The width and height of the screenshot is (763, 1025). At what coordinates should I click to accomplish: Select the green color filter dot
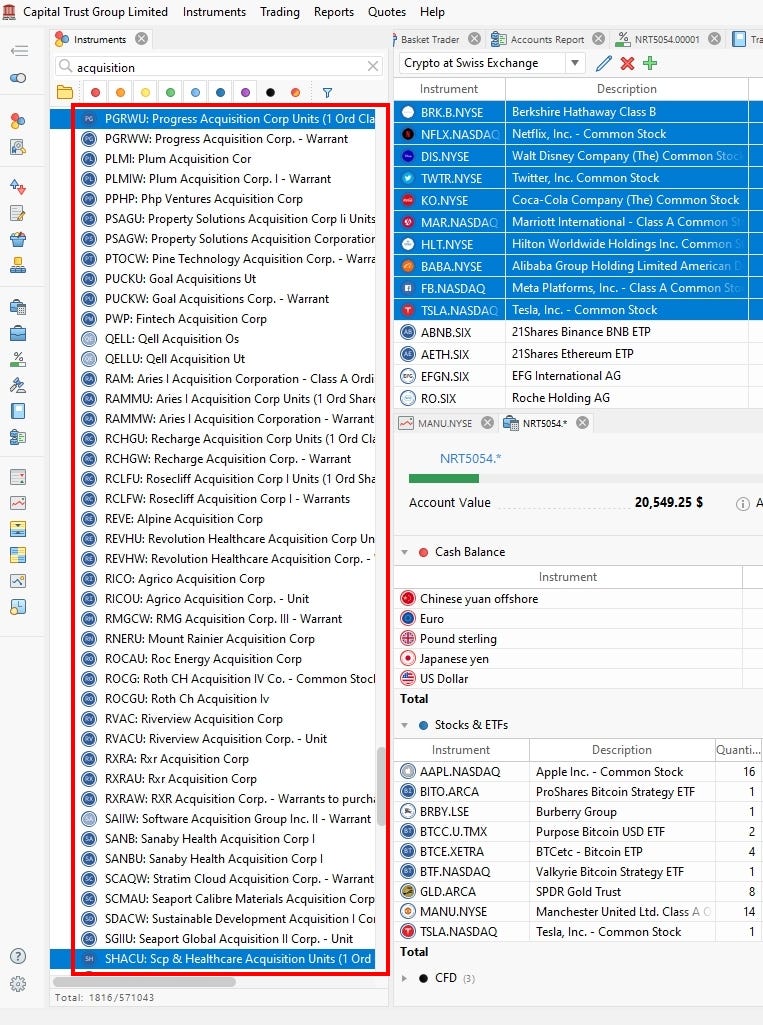tap(170, 93)
